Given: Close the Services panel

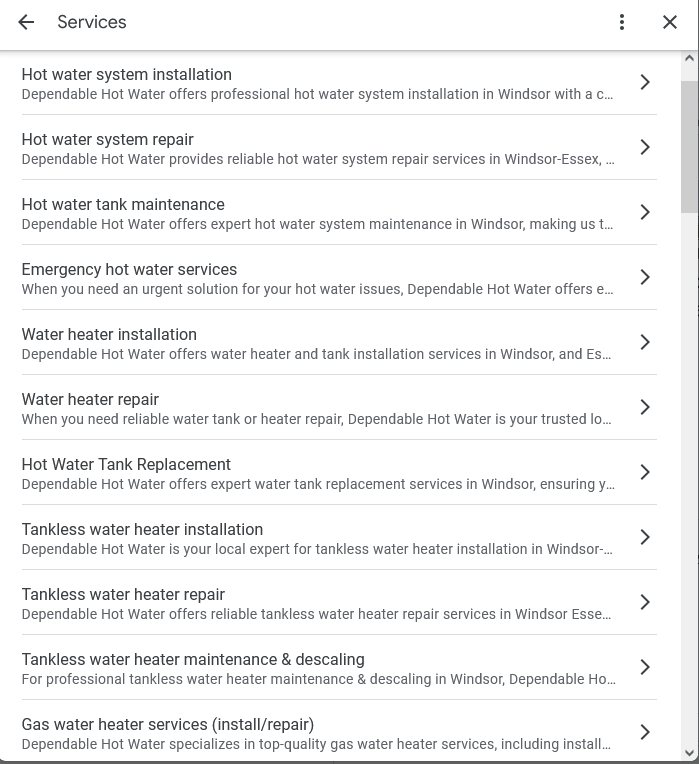Looking at the screenshot, I should coord(670,22).
